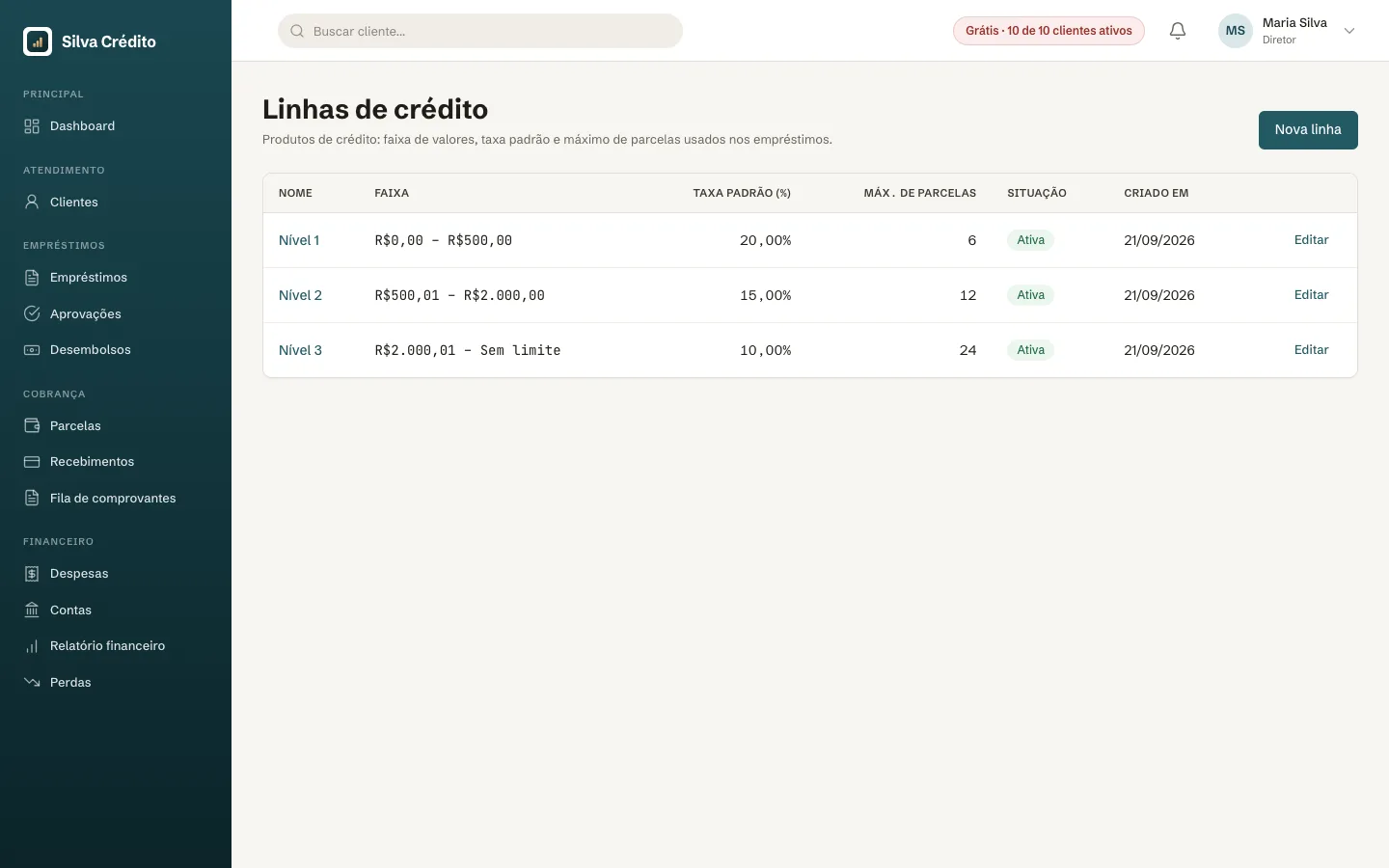Viewport: 1389px width, 868px height.
Task: Expand the Maria Silva account menu chevron
Action: pyautogui.click(x=1349, y=31)
